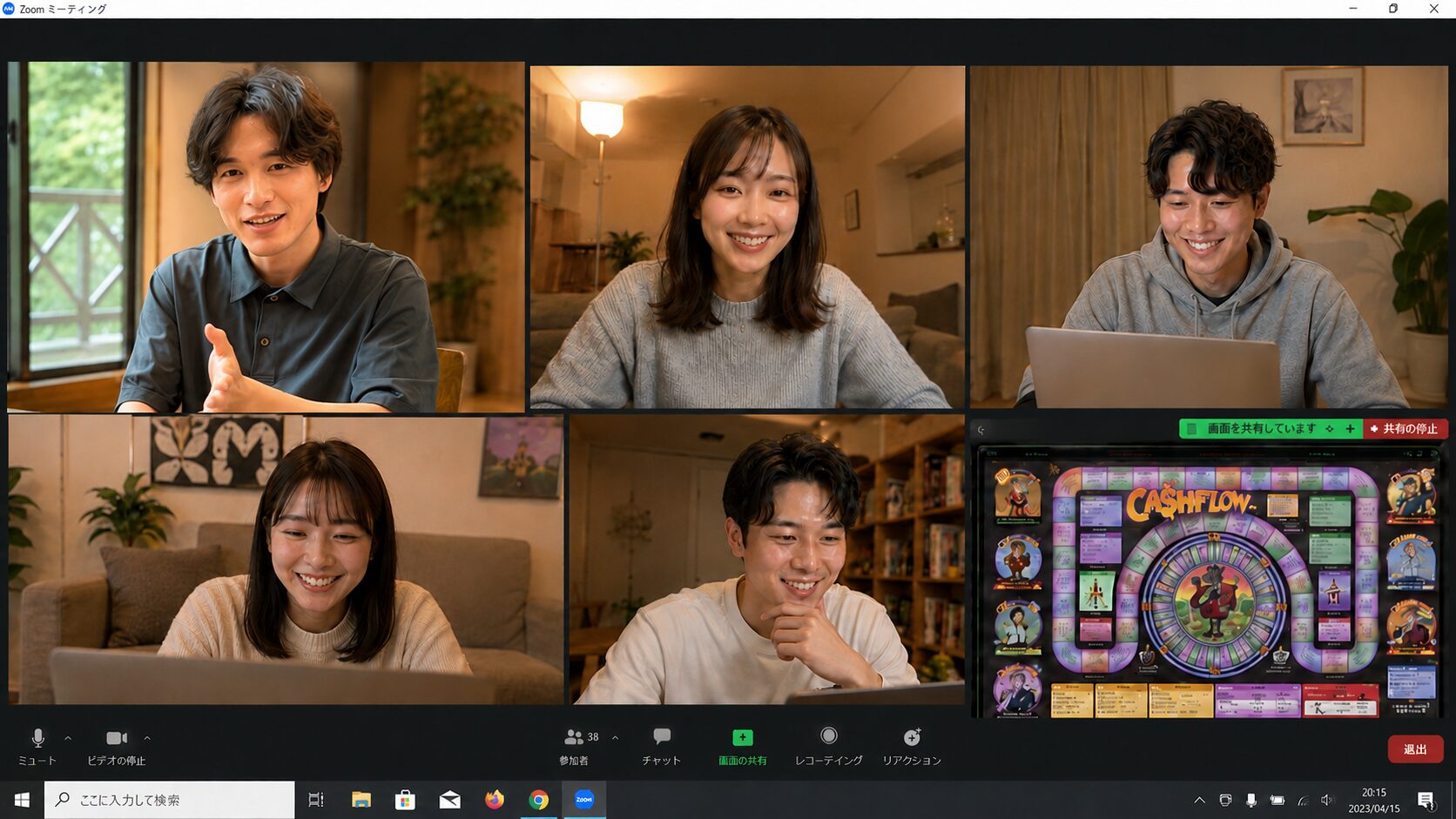Leave meeting with red 退出 button

point(1415,749)
